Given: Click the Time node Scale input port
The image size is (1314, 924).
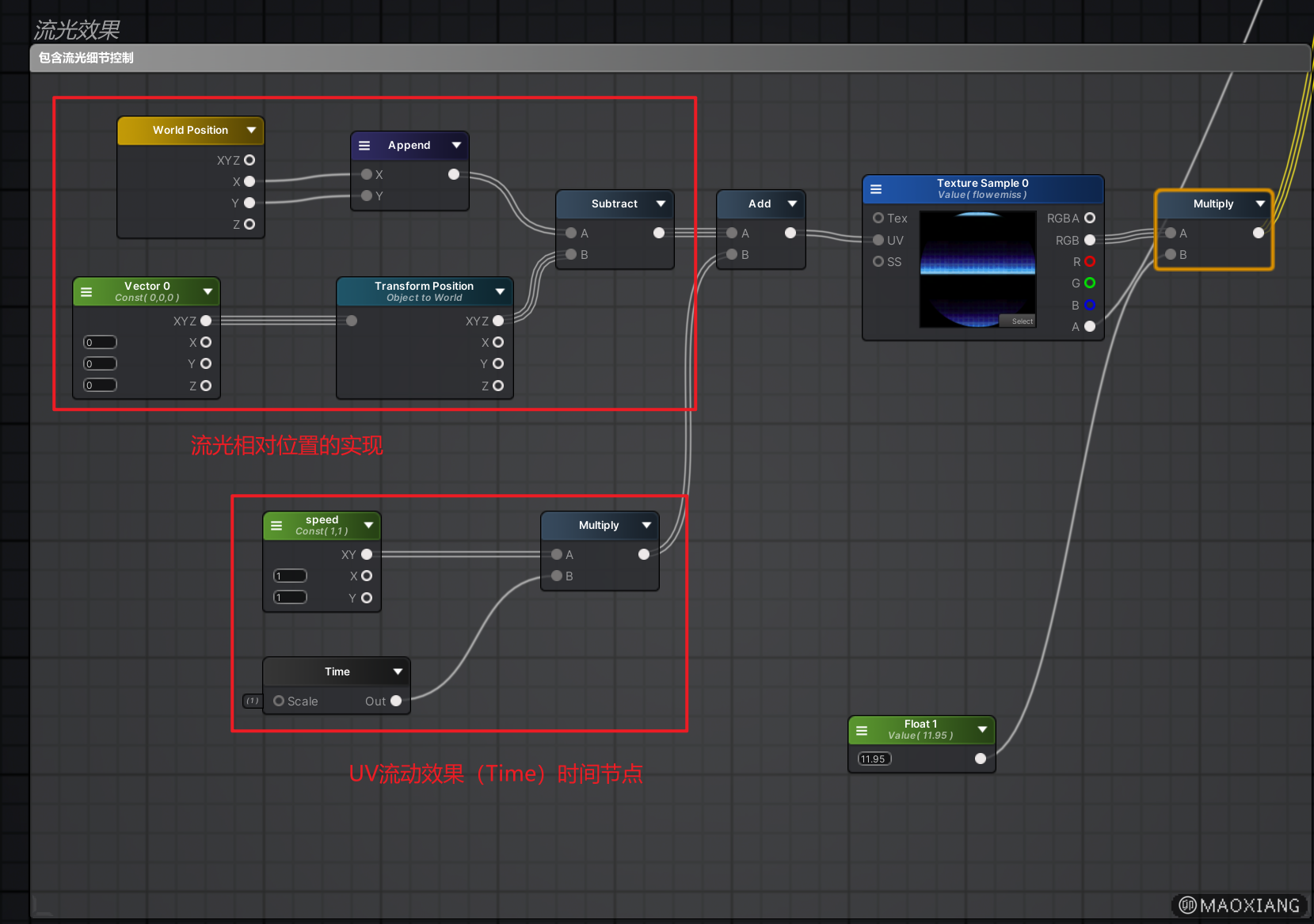Looking at the screenshot, I should (x=279, y=701).
